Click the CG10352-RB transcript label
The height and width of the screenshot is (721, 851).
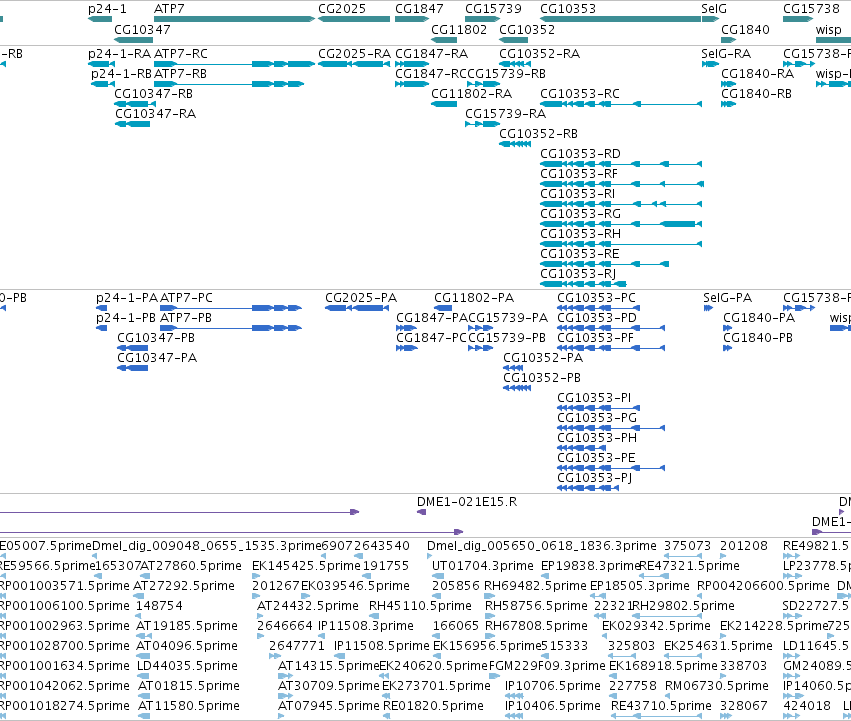click(x=538, y=134)
